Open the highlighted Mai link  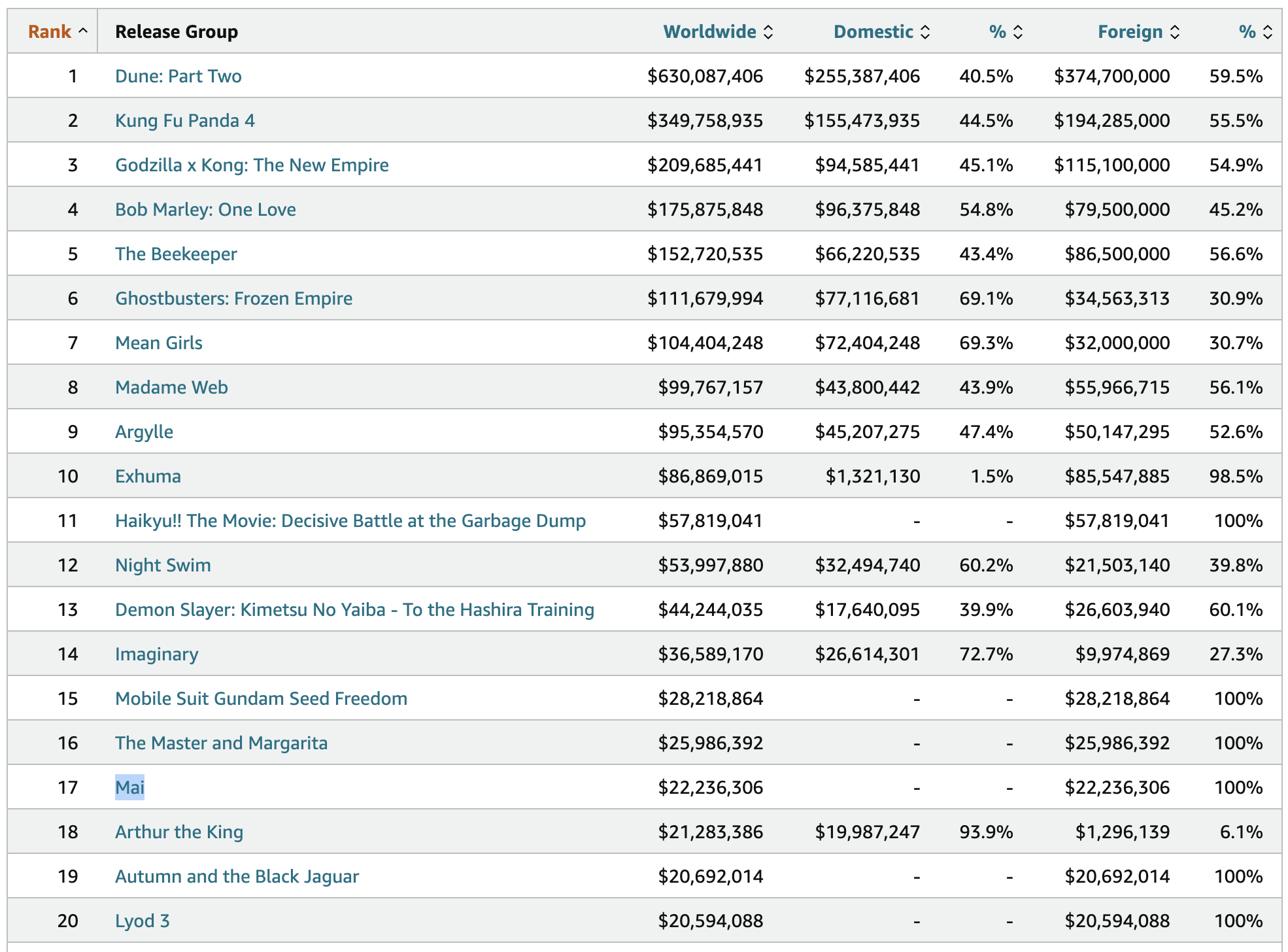(129, 787)
